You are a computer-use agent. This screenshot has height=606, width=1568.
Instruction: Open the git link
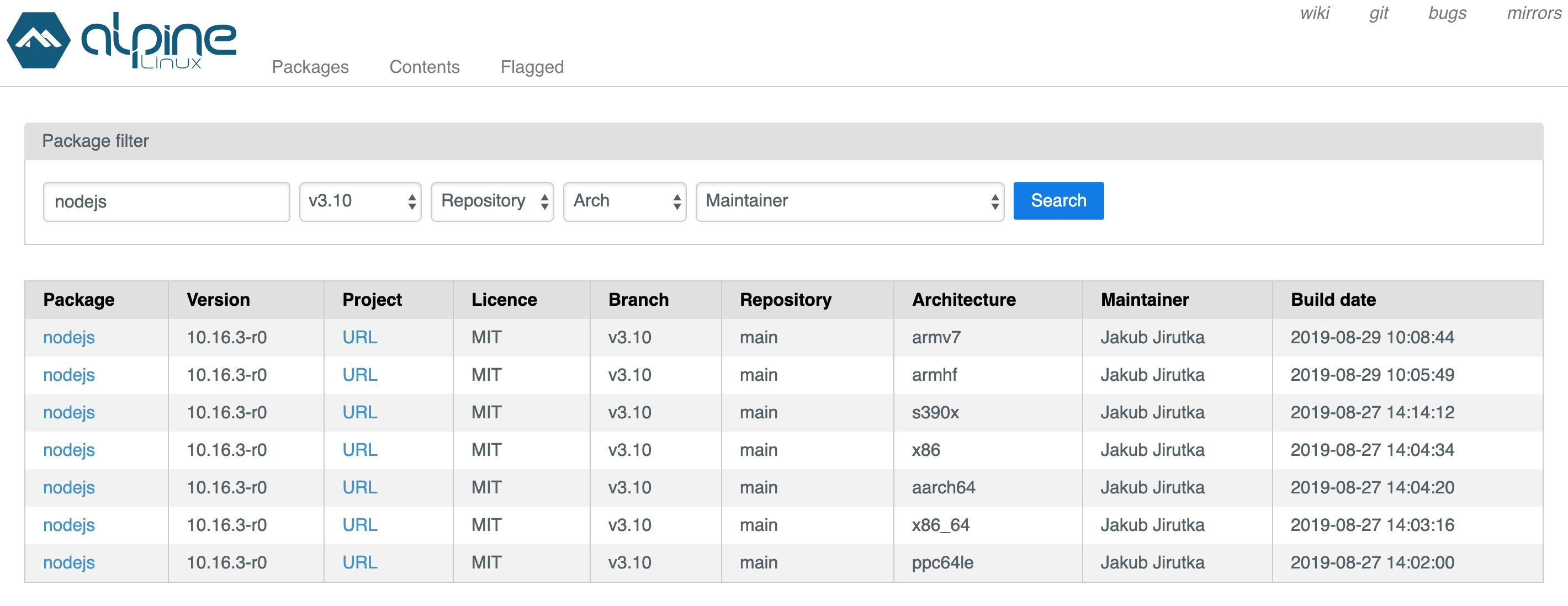point(1379,13)
